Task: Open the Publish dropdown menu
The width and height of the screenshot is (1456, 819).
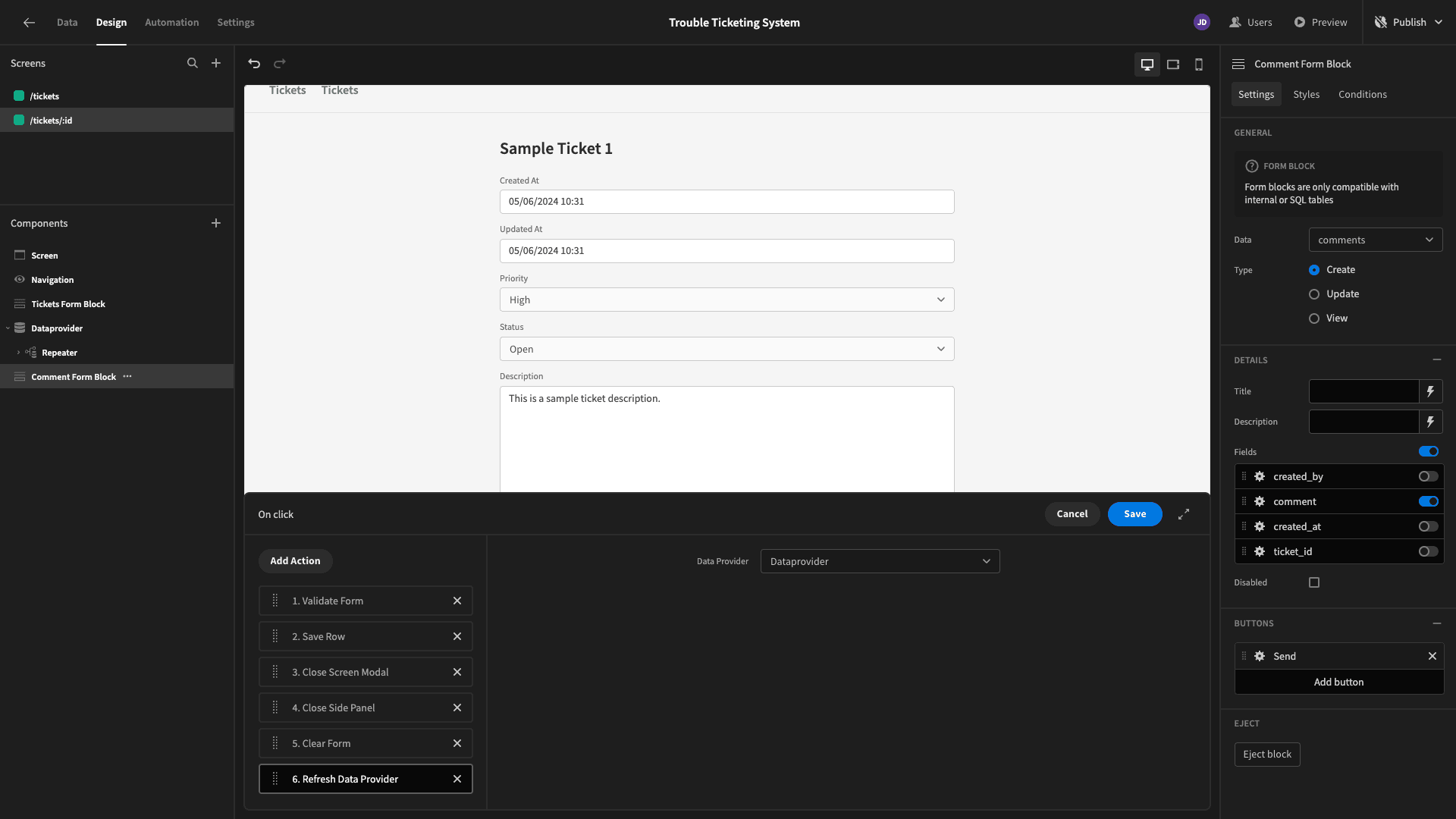Action: click(x=1409, y=23)
